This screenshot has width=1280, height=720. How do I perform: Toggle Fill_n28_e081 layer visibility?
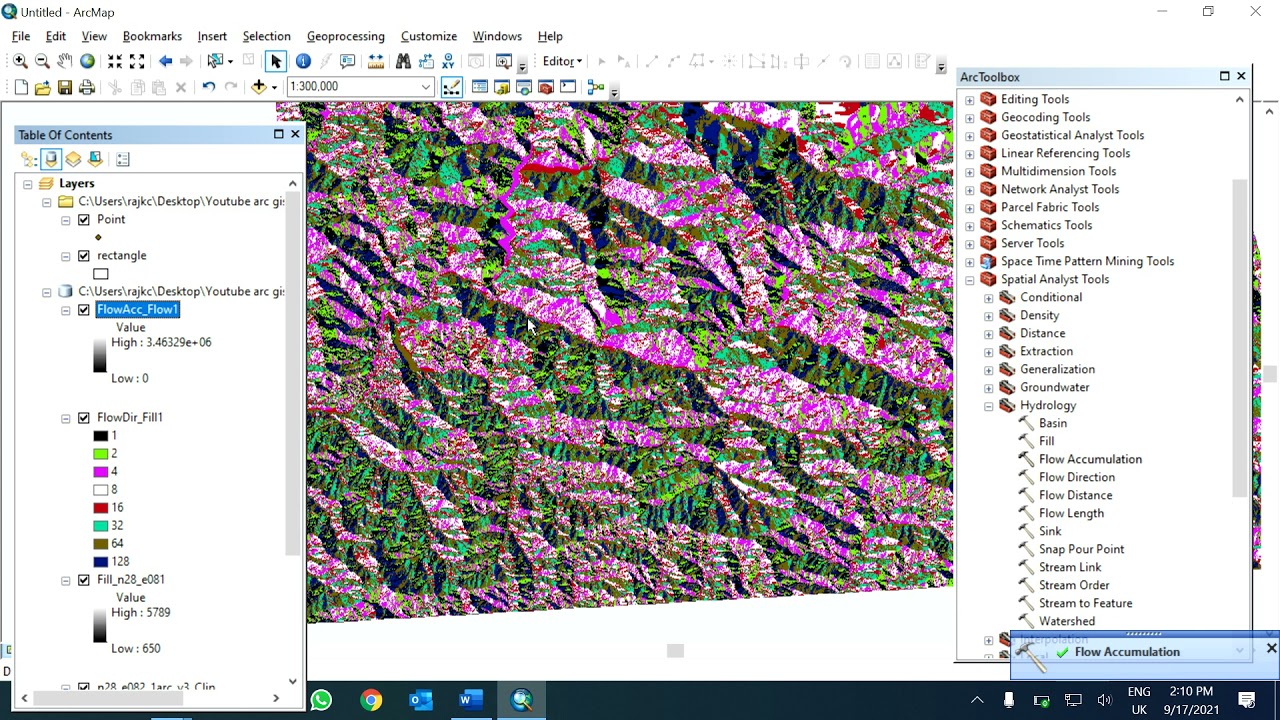84,580
